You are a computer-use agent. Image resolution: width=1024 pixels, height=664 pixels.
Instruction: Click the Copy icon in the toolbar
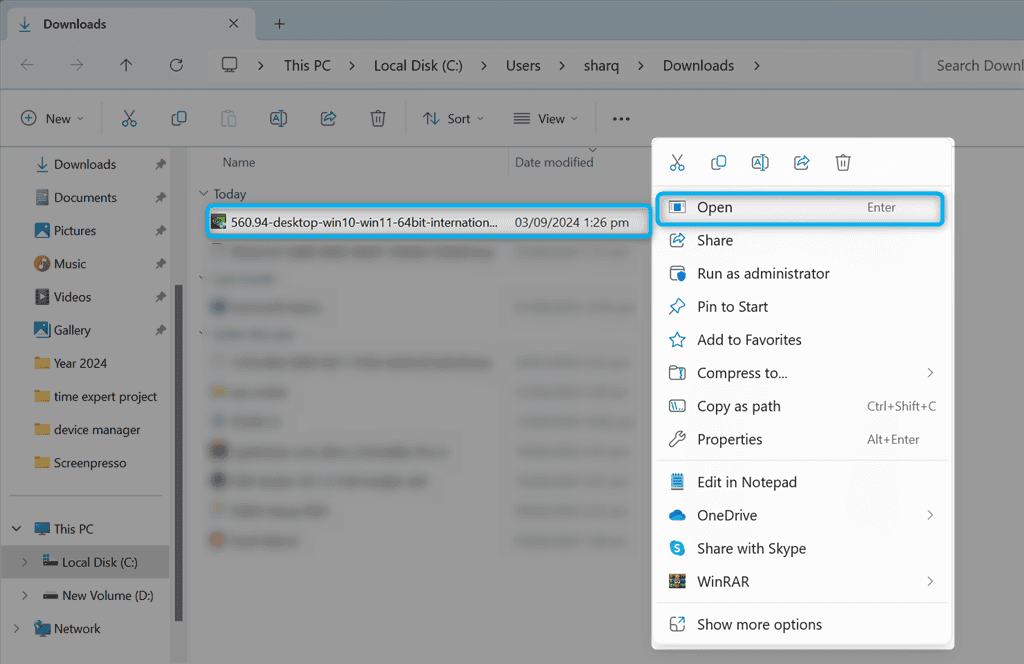179,118
